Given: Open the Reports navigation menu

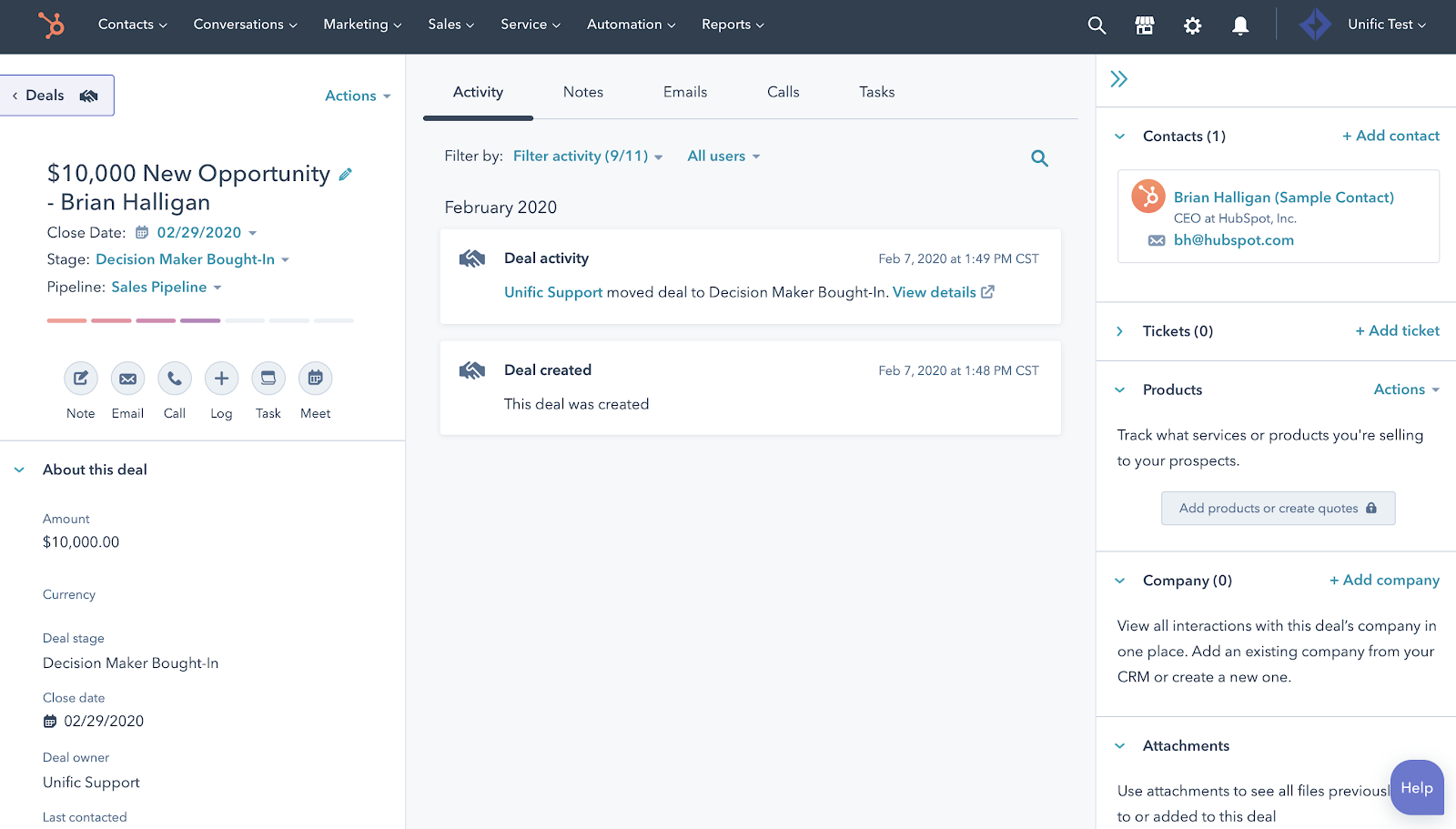Looking at the screenshot, I should pos(733,25).
